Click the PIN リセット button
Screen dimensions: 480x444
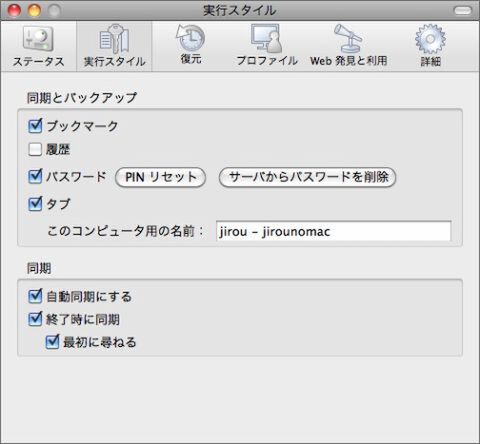160,177
